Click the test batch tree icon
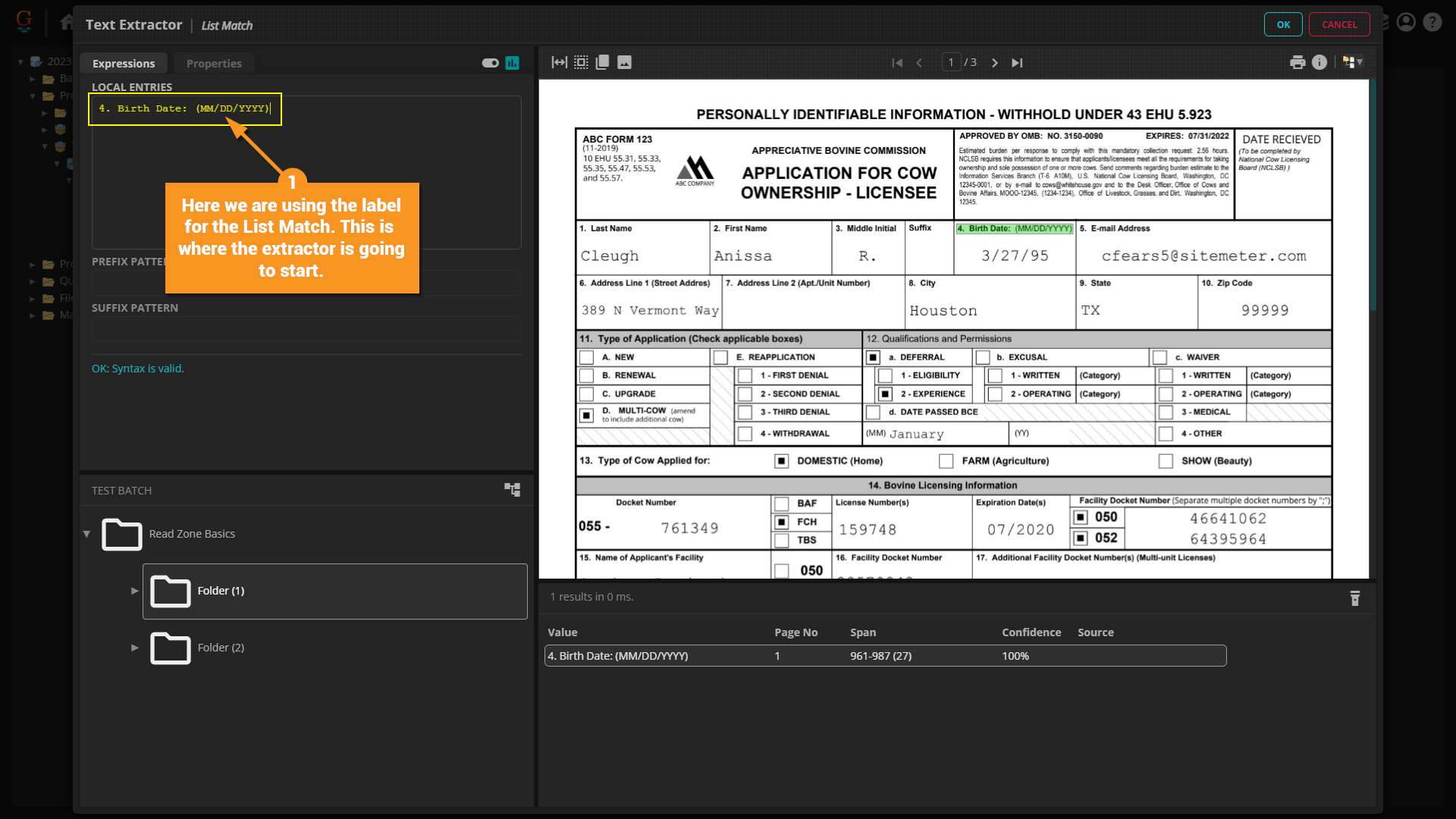The width and height of the screenshot is (1456, 819). click(513, 490)
